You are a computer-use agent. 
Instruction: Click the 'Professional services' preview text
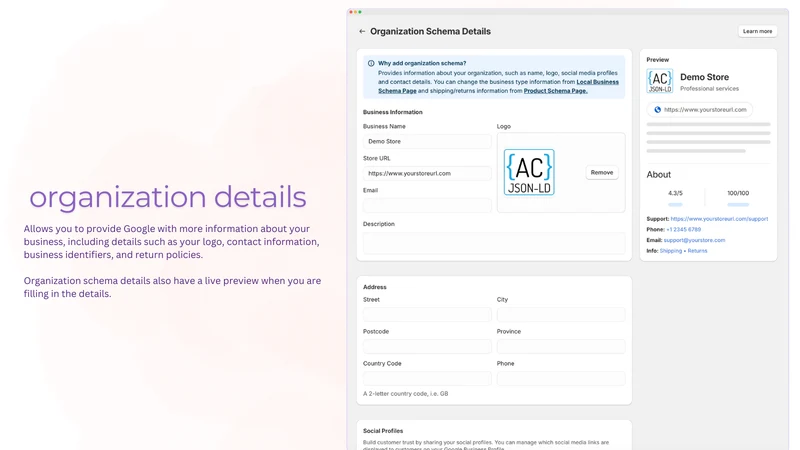pyautogui.click(x=709, y=89)
